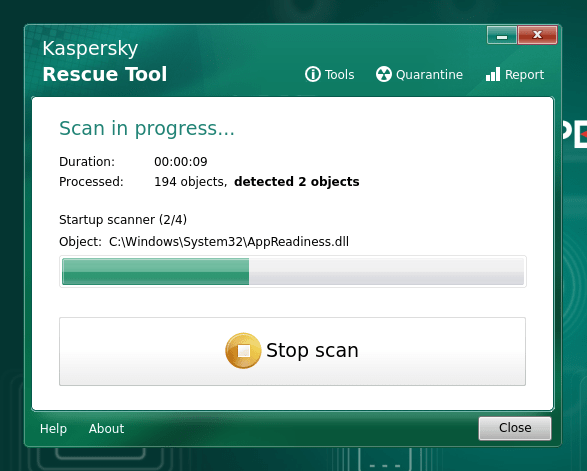The width and height of the screenshot is (587, 471).
Task: Open the Quarantine section label
Action: click(429, 75)
